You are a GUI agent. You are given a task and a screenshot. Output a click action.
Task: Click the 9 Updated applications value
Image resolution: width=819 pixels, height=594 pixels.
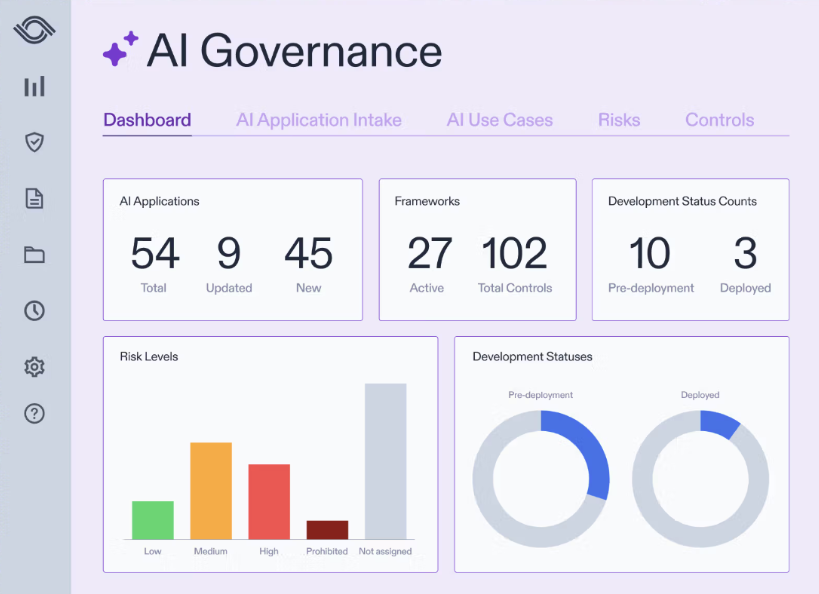[229, 253]
